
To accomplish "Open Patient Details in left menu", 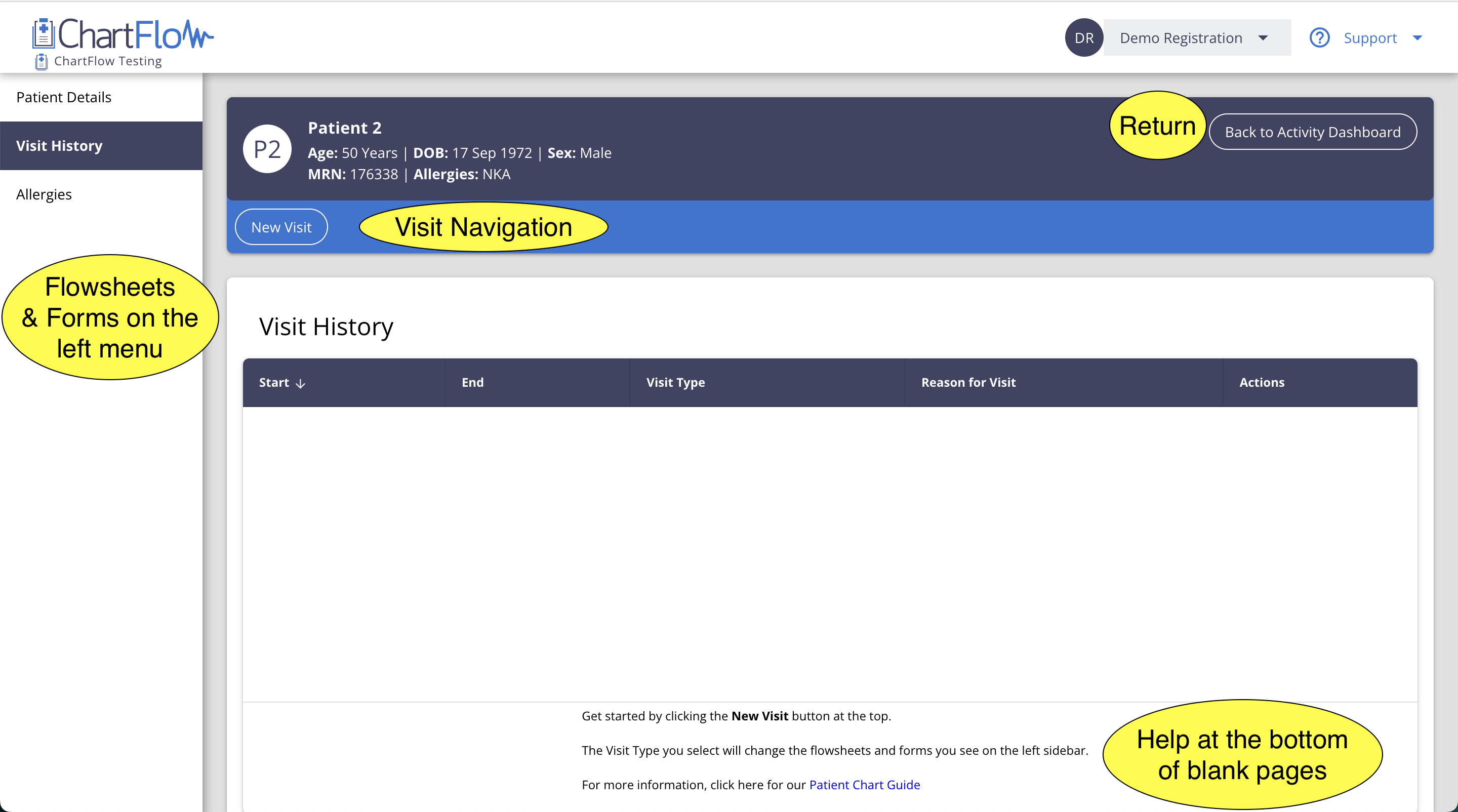I will (64, 97).
